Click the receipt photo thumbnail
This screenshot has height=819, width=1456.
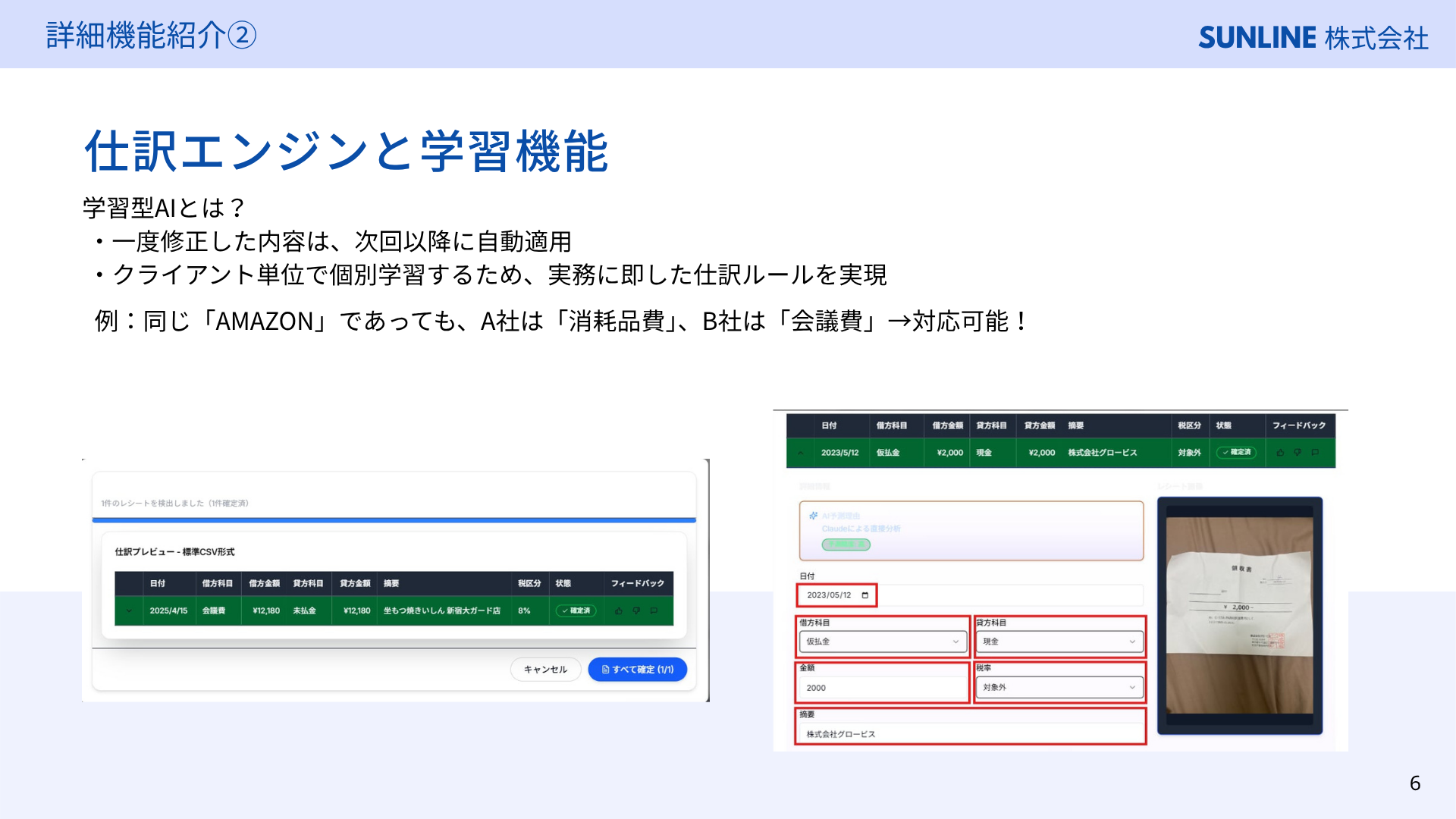coord(1240,616)
